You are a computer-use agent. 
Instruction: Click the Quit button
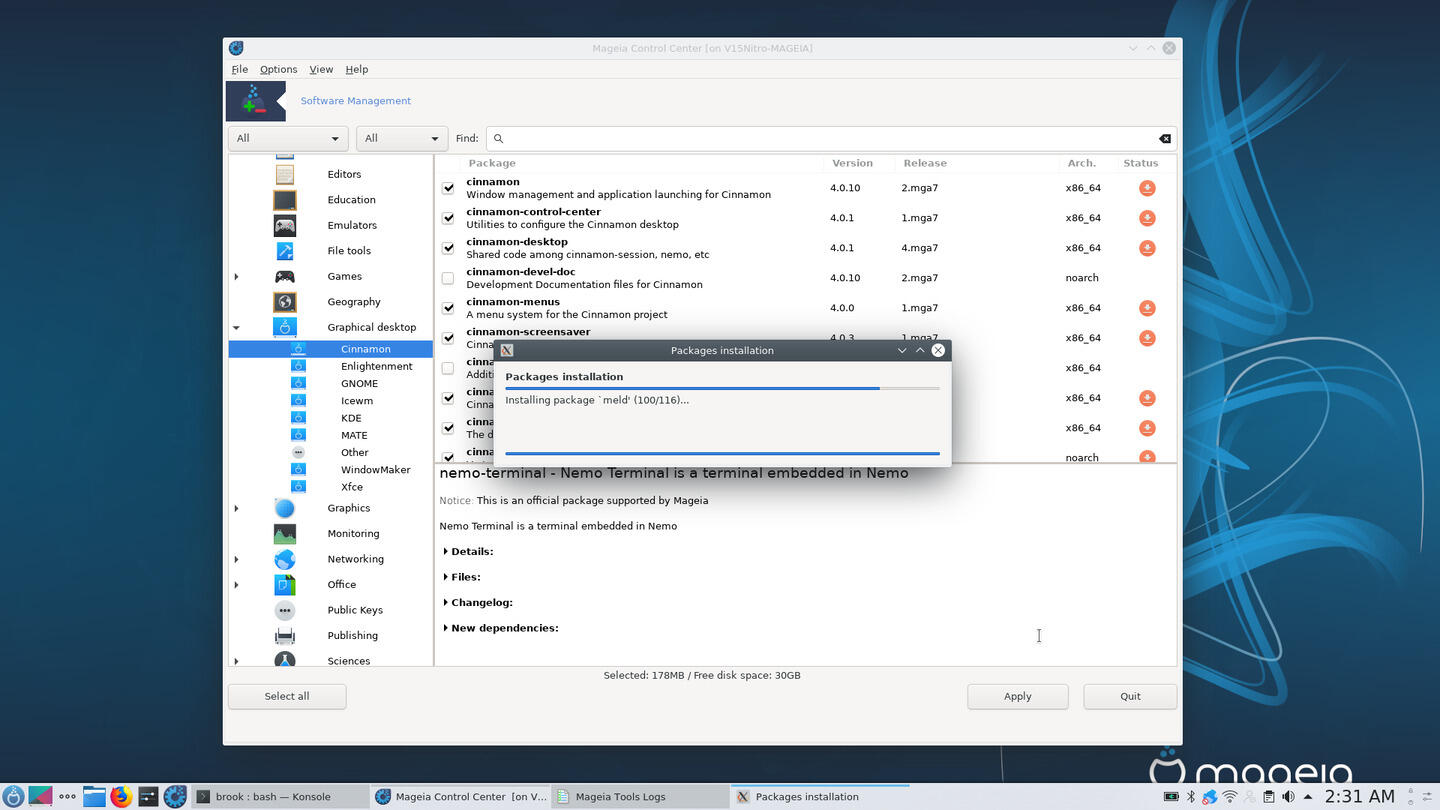tap(1130, 697)
